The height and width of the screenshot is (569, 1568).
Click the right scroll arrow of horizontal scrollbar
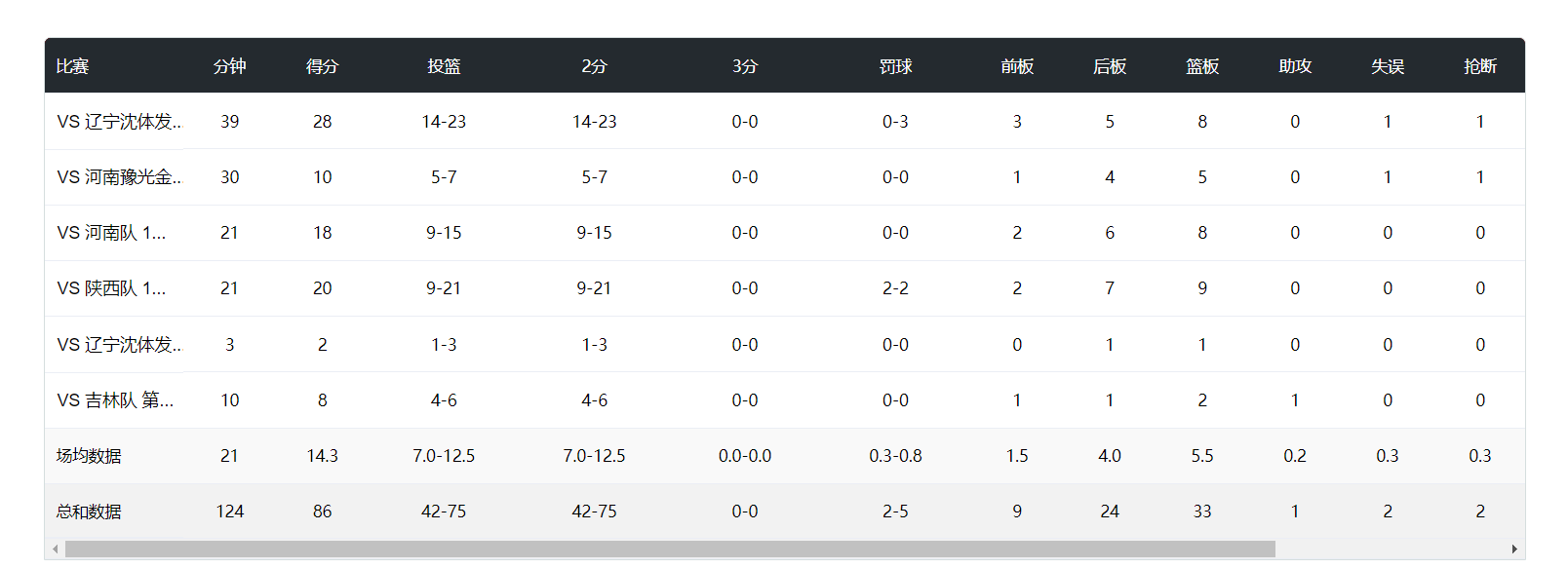click(x=1514, y=550)
